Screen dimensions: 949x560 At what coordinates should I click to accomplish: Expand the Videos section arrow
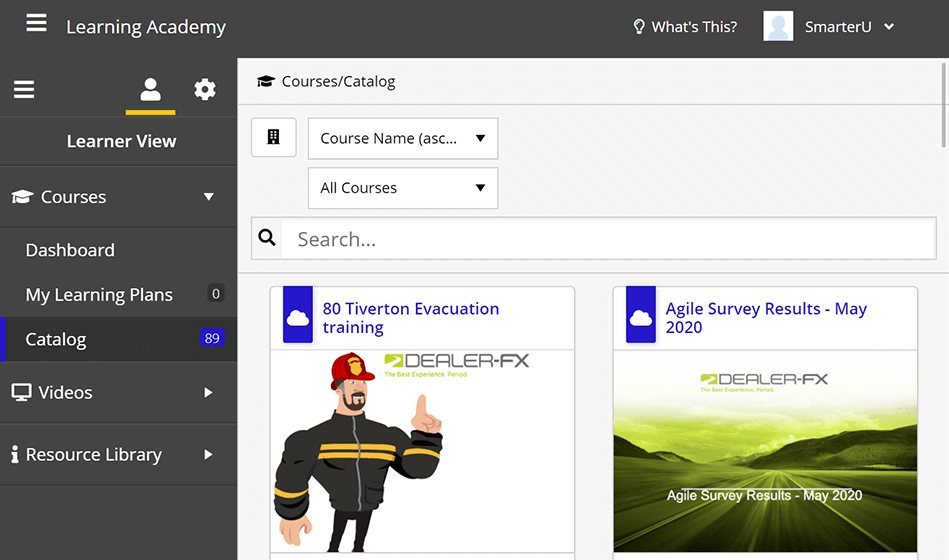coord(208,392)
